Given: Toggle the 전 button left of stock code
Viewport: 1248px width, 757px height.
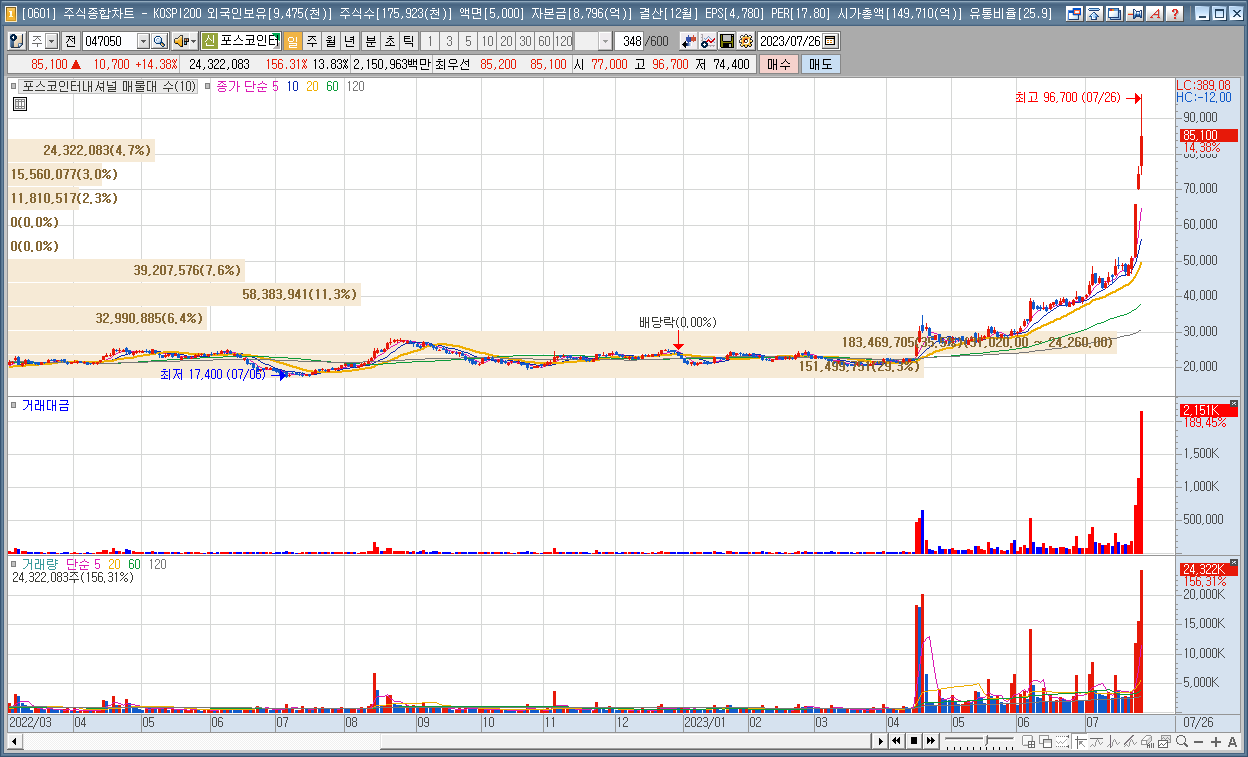Looking at the screenshot, I should click(70, 41).
